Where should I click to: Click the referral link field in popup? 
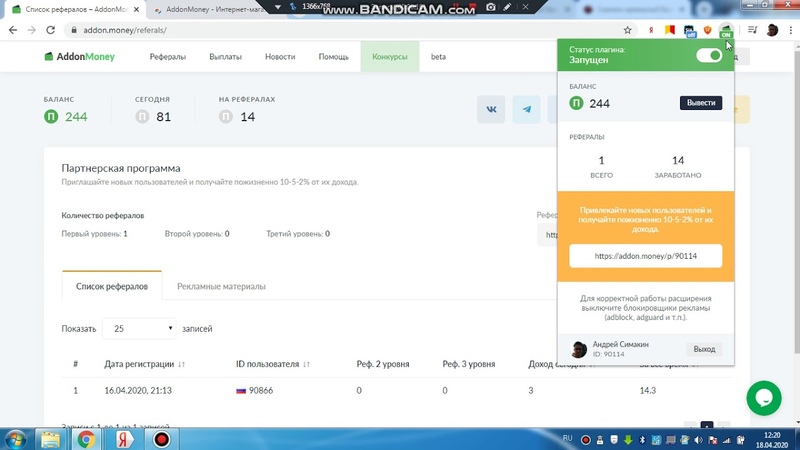click(x=645, y=256)
